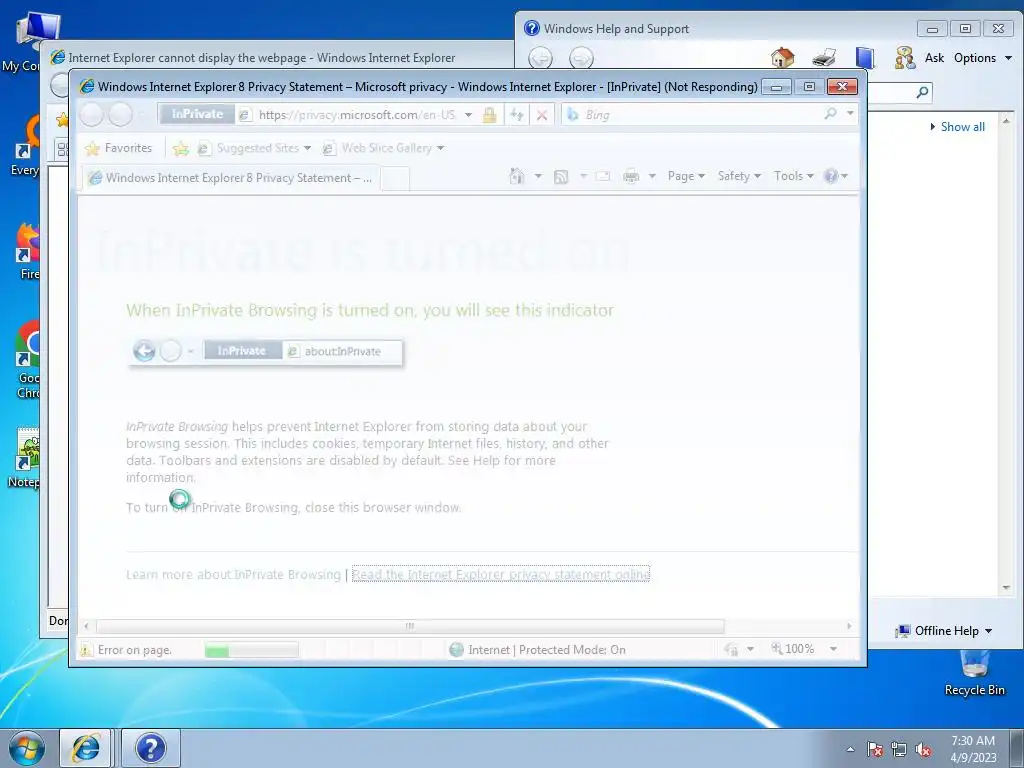The height and width of the screenshot is (768, 1024).
Task: Click Help and Support taskbar button
Action: point(150,748)
